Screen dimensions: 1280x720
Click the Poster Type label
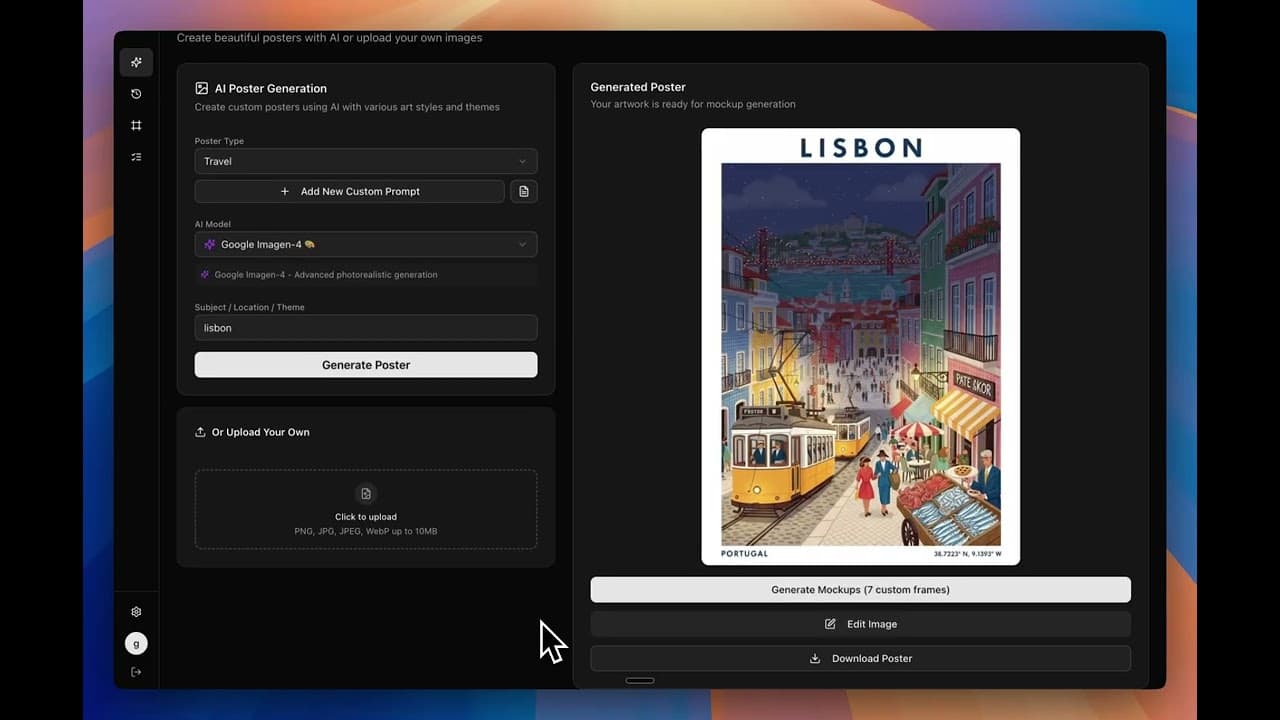[x=219, y=141]
